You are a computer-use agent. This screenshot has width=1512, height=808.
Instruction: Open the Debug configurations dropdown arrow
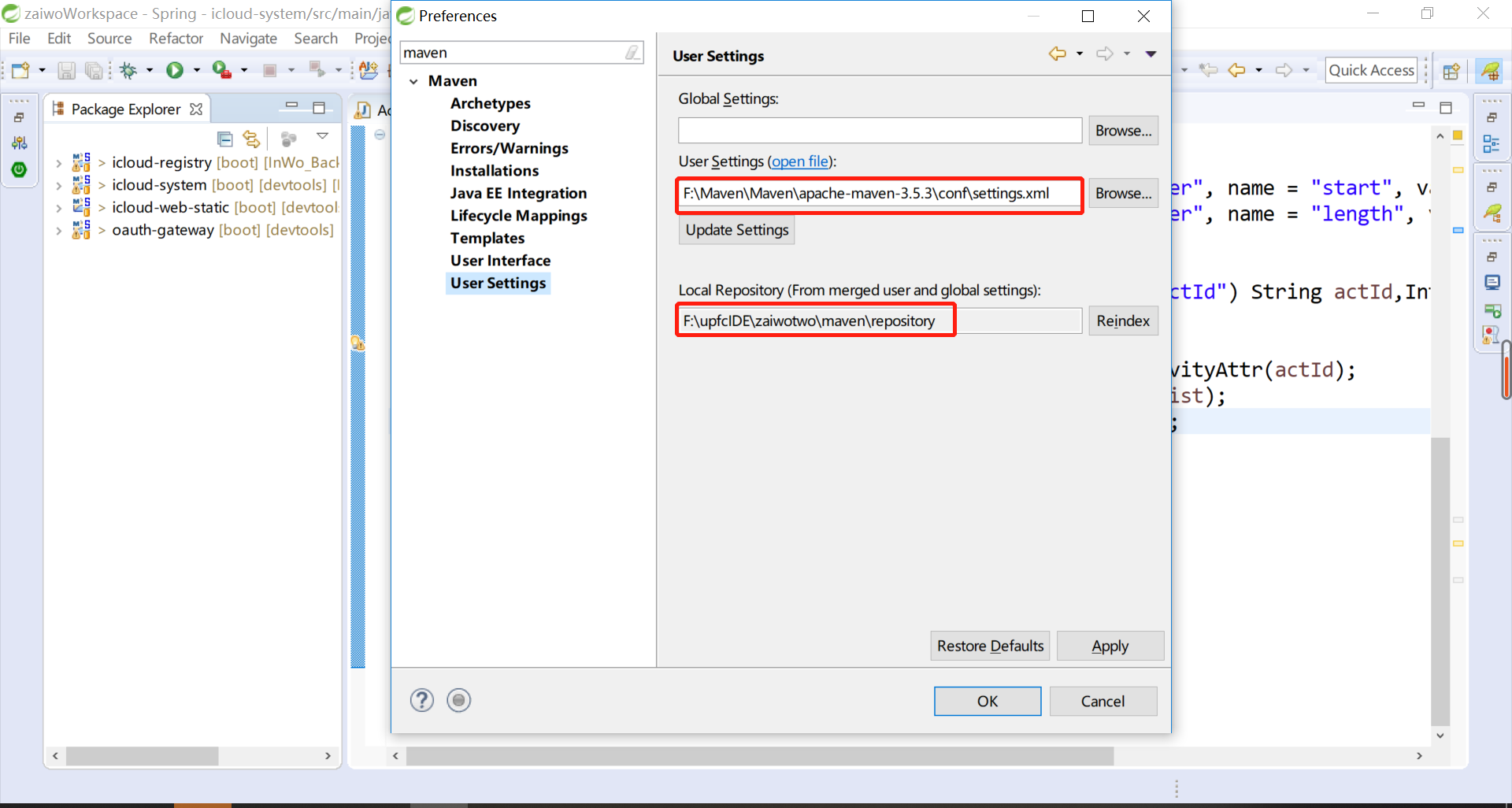click(150, 70)
